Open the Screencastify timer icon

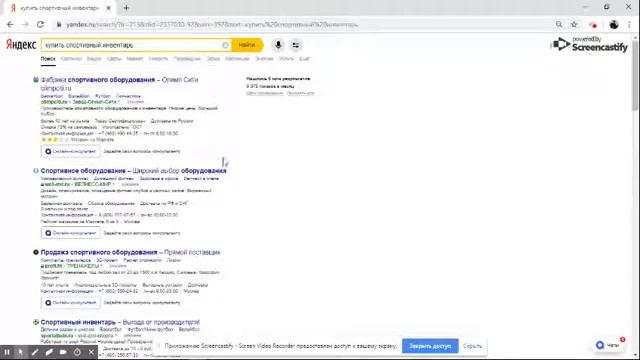77,352
